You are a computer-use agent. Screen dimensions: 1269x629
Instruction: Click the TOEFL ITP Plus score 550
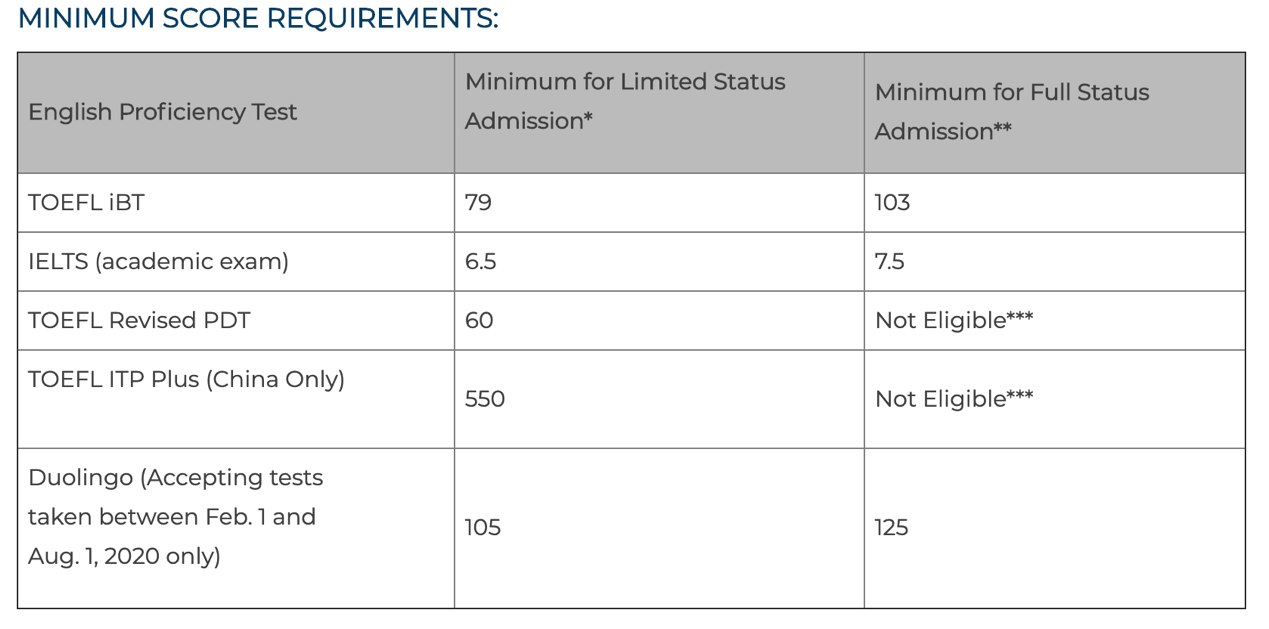click(x=485, y=399)
